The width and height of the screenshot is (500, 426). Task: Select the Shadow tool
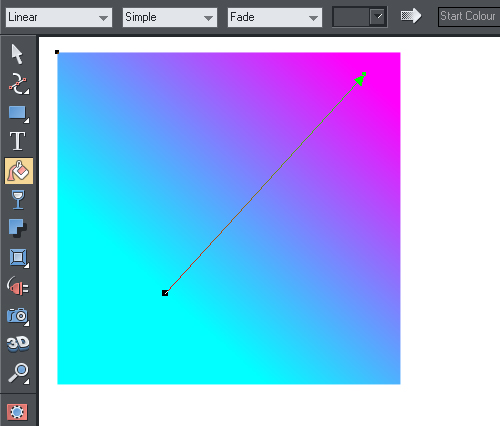(18, 228)
